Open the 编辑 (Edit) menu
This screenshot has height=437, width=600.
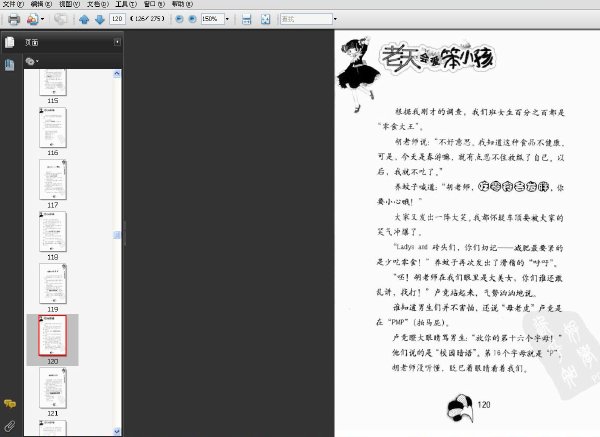[x=41, y=4]
